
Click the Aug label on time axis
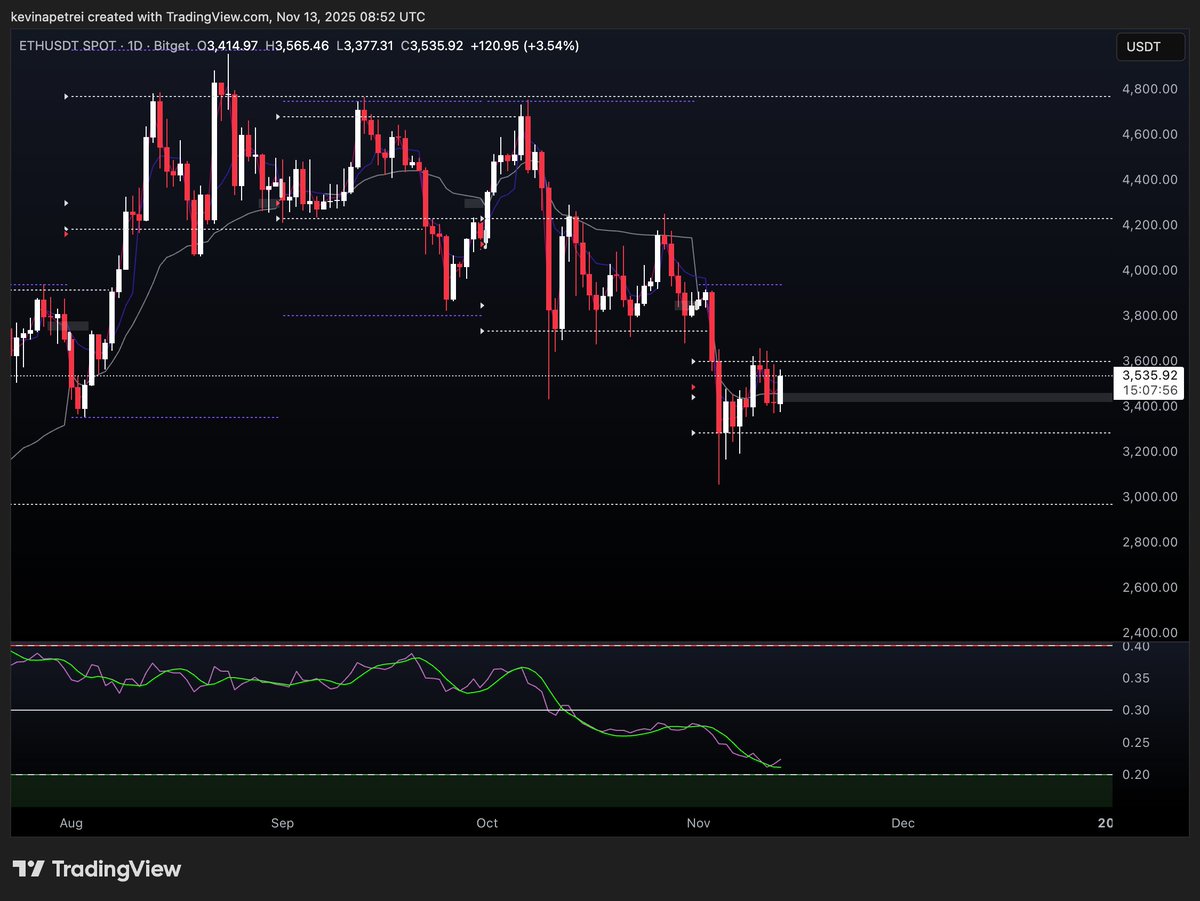click(x=72, y=823)
